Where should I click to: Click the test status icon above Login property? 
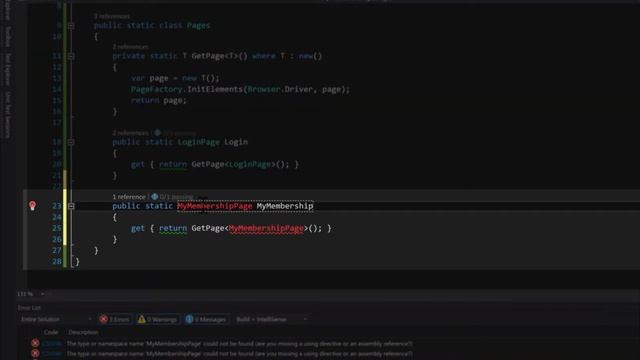(x=157, y=133)
